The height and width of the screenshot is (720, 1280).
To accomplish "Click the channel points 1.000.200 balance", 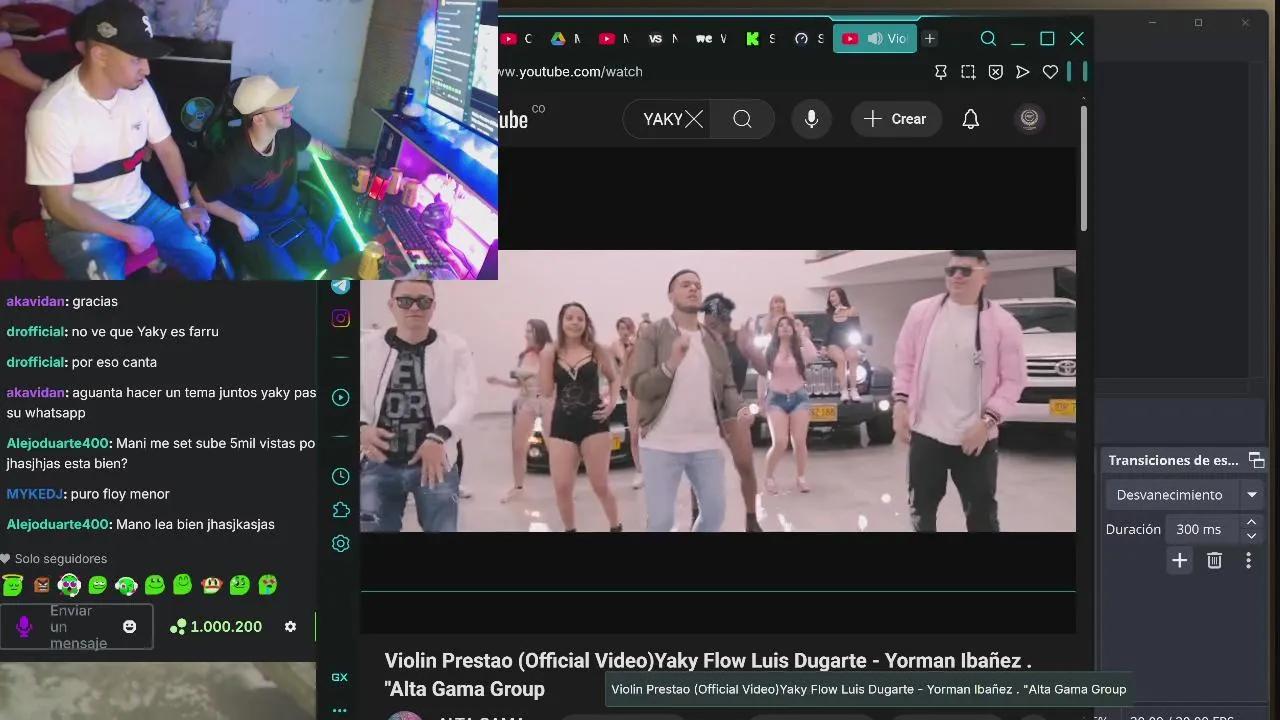I will (216, 626).
